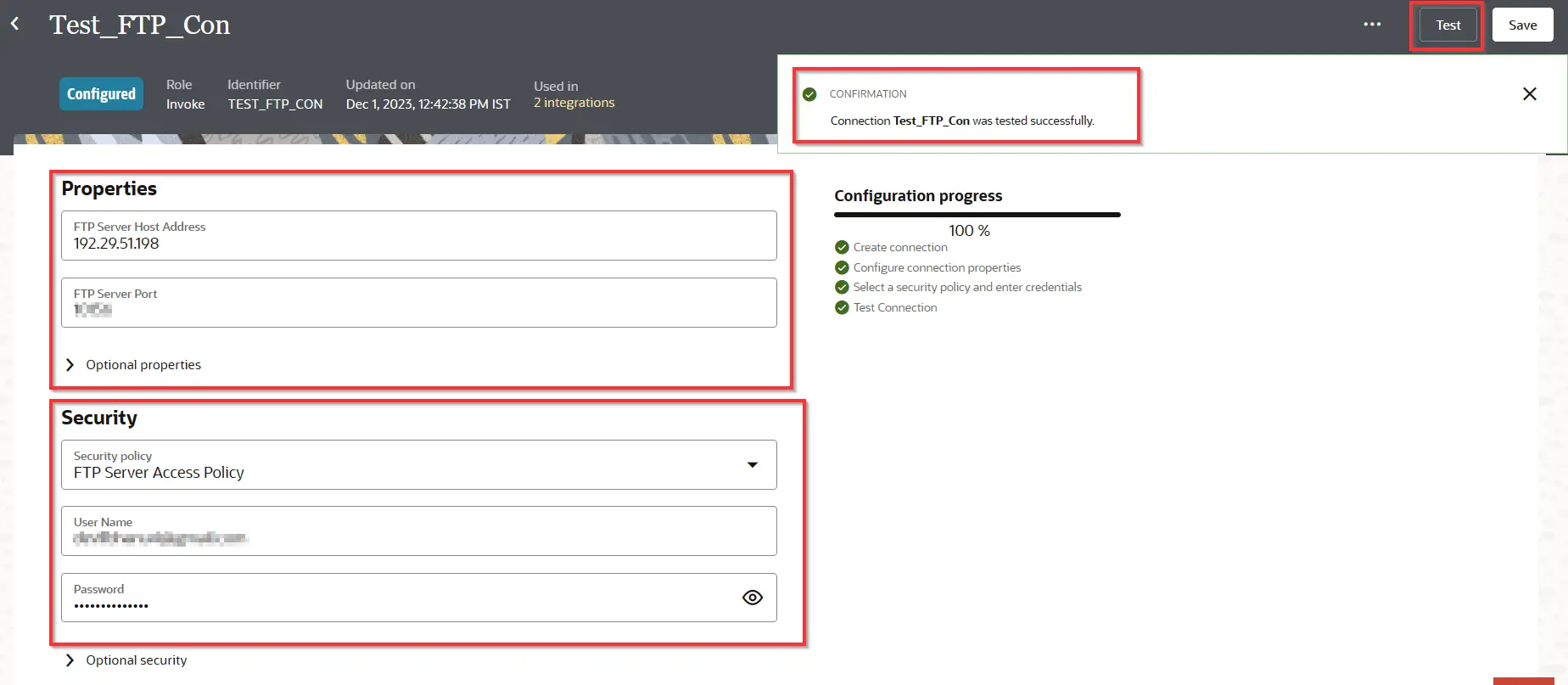Viewport: 1568px width, 685px height.
Task: Click the Configured status badge
Action: click(x=101, y=94)
